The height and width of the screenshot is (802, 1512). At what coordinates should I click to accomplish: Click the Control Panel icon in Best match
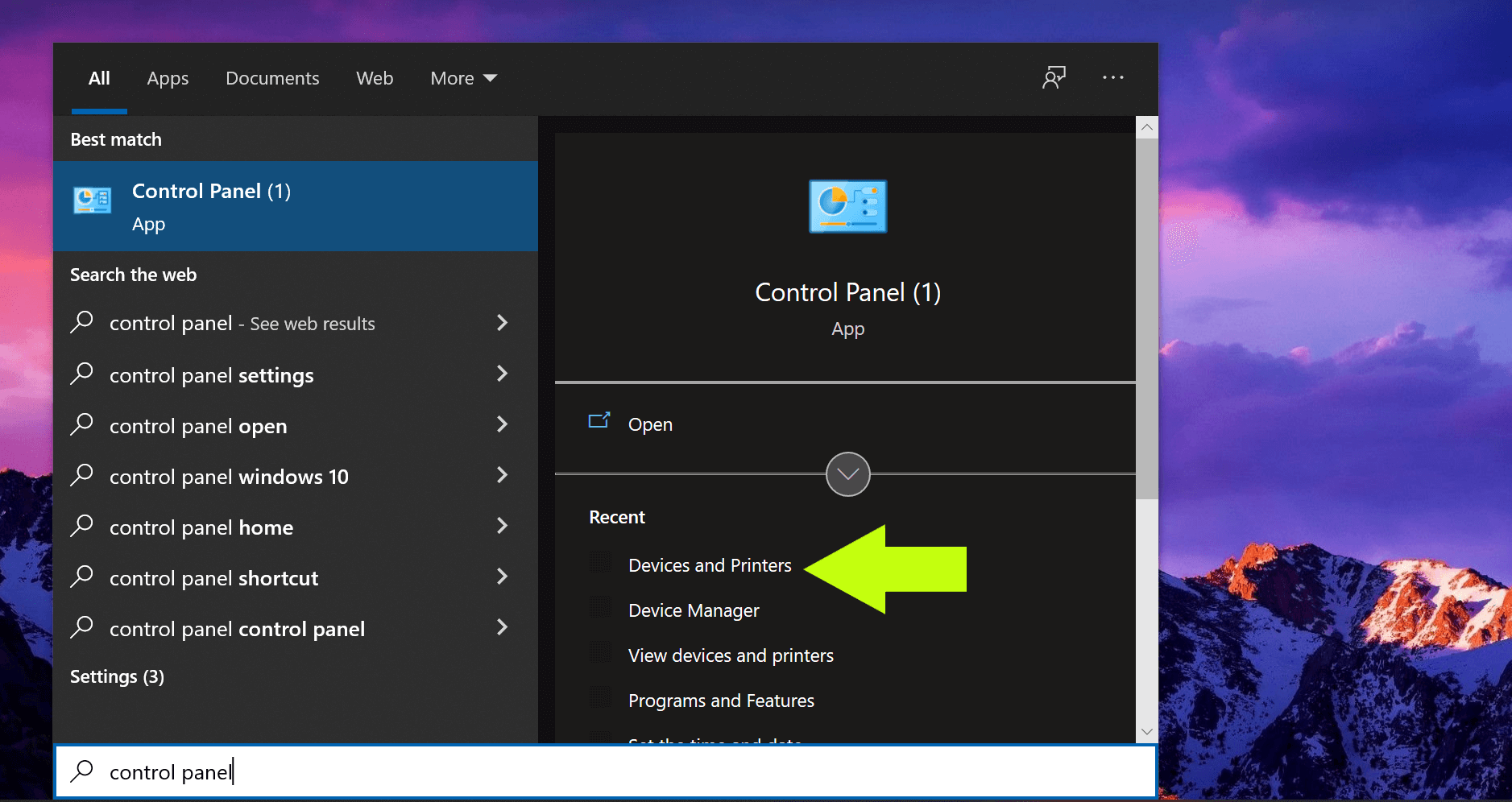[93, 200]
